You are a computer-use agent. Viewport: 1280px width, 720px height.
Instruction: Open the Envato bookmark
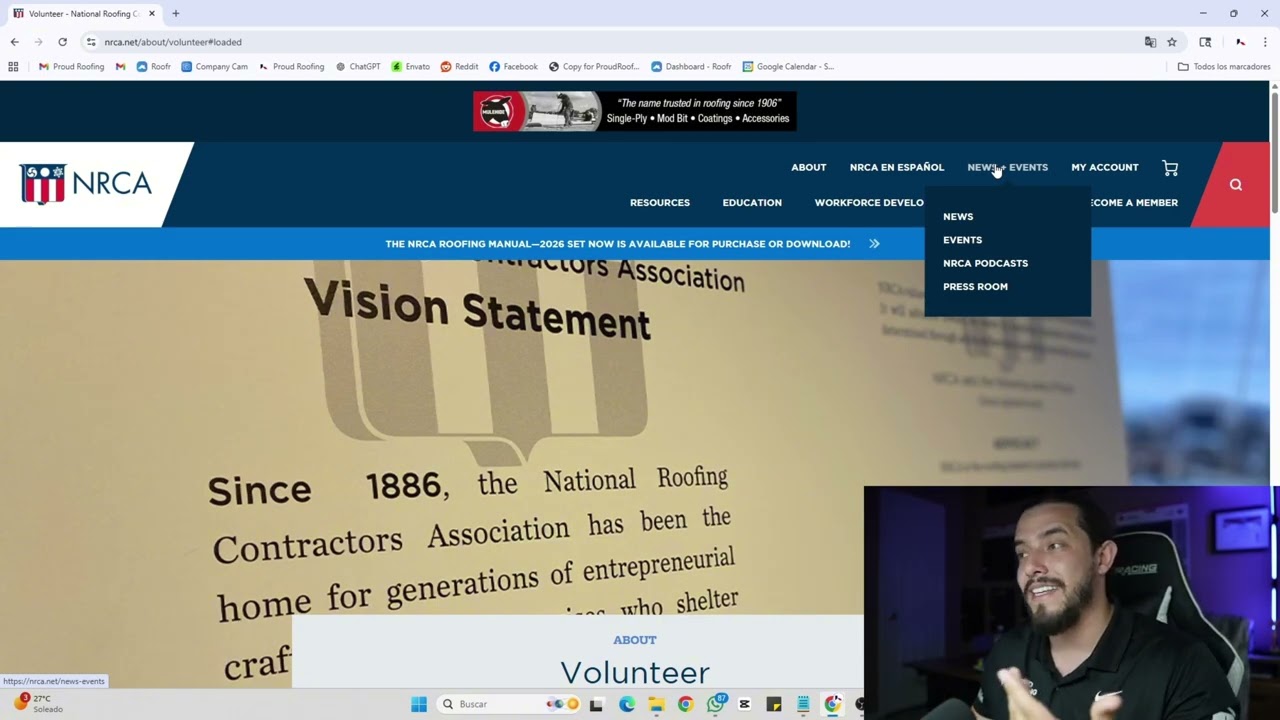pyautogui.click(x=411, y=67)
